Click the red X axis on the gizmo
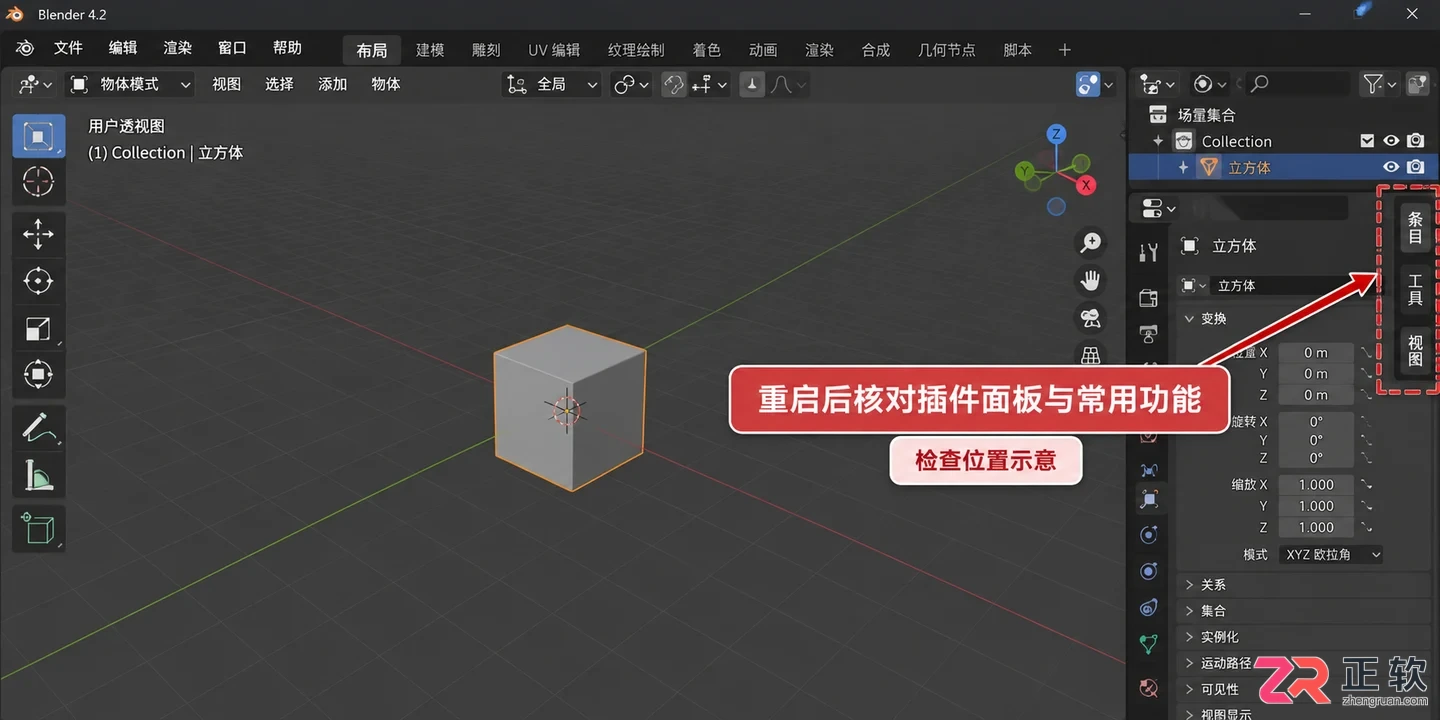This screenshot has height=720, width=1440. click(x=1086, y=185)
